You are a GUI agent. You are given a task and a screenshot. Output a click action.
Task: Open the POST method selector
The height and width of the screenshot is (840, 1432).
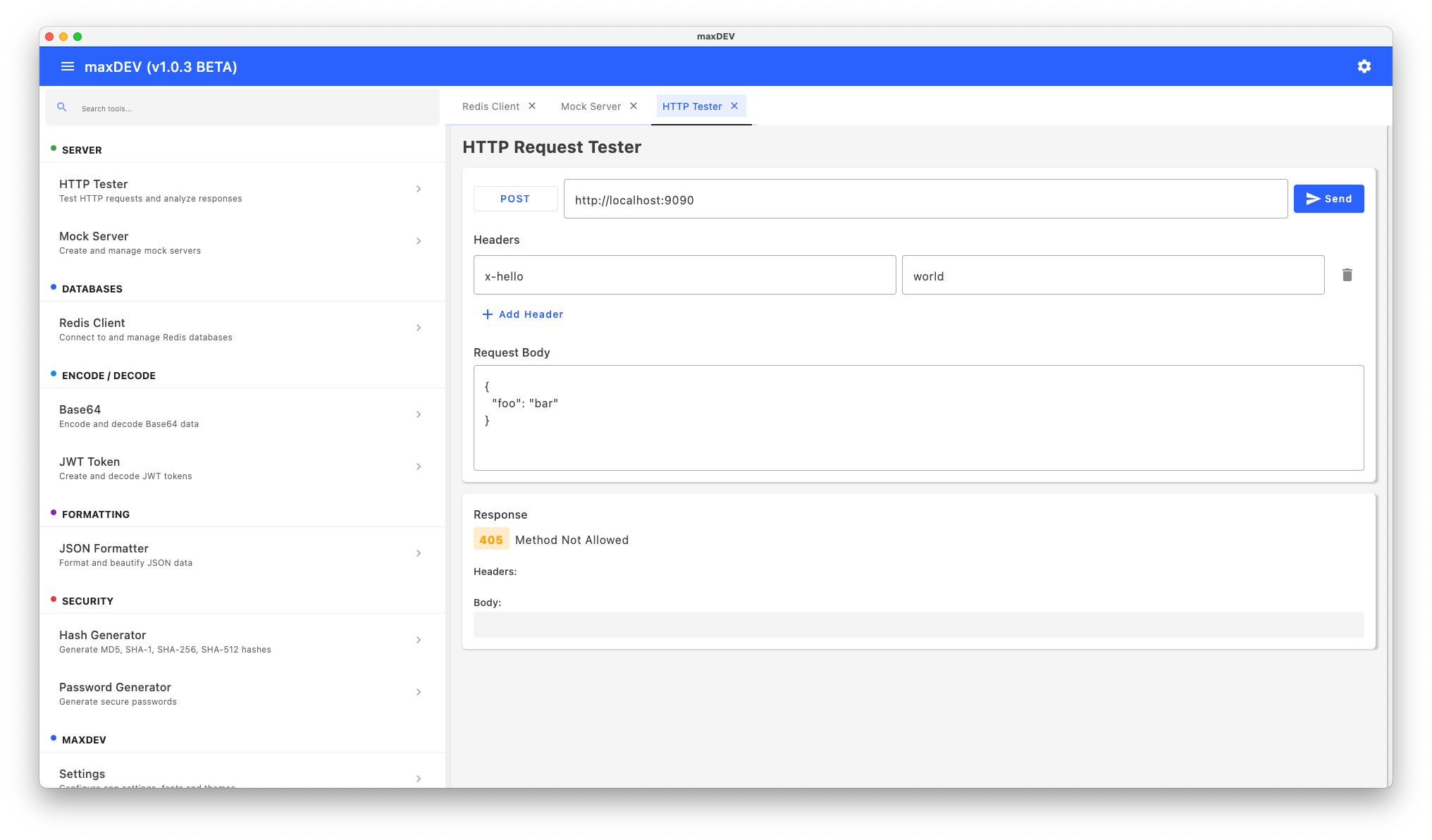point(515,199)
